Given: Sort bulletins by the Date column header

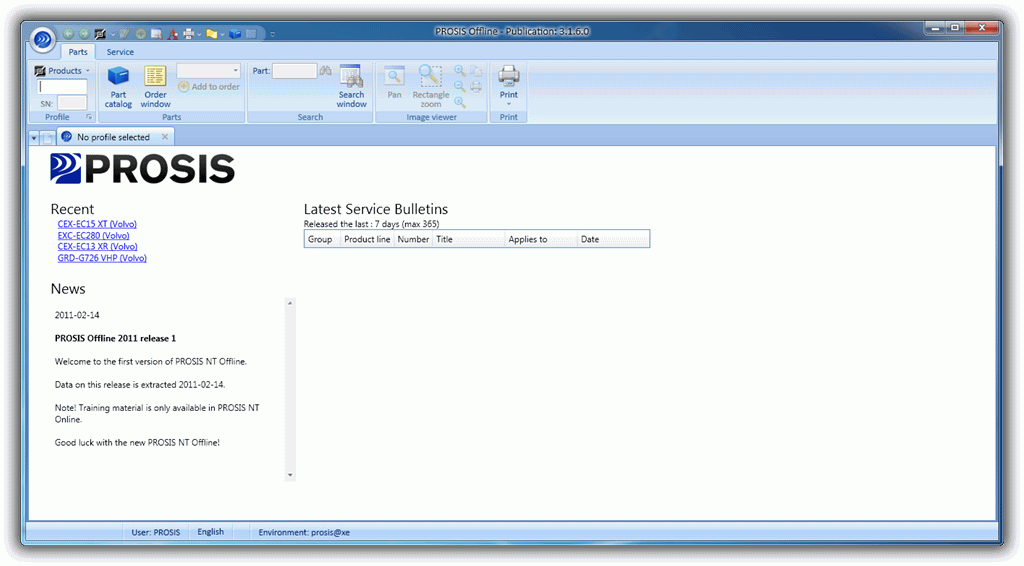Looking at the screenshot, I should [613, 240].
